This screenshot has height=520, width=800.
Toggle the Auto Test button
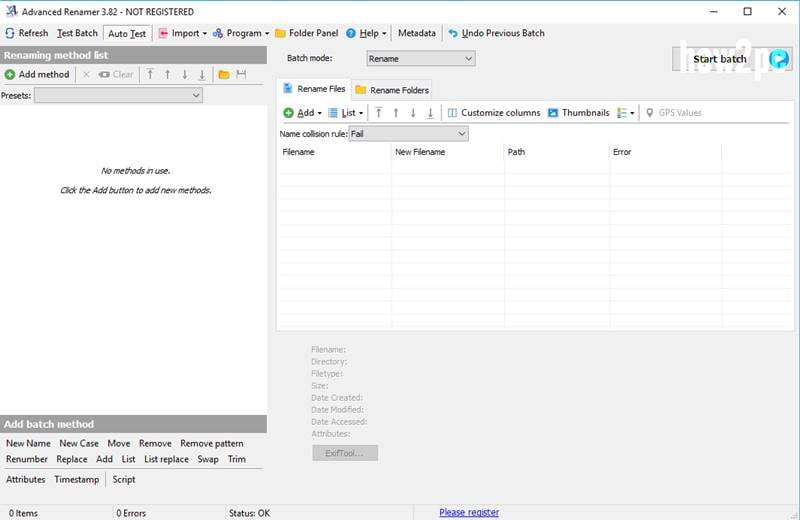coord(127,34)
